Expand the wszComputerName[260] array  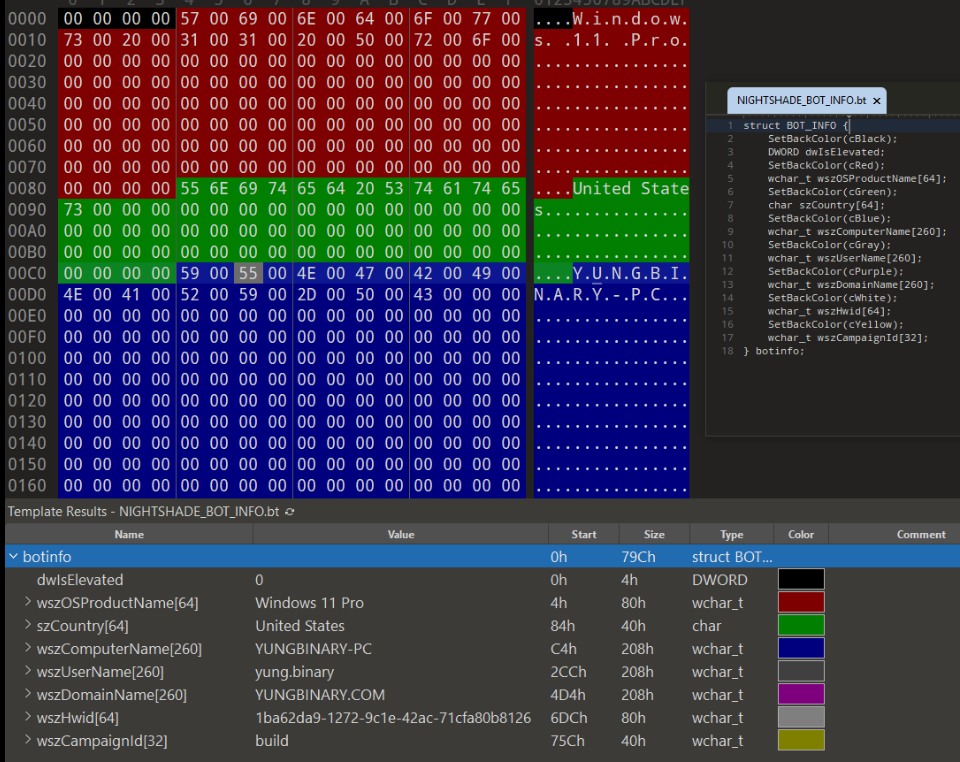coord(28,648)
